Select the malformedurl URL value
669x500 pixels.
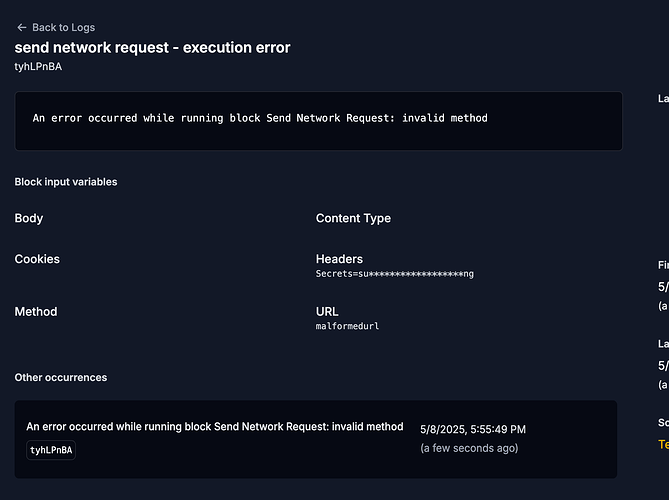[347, 326]
